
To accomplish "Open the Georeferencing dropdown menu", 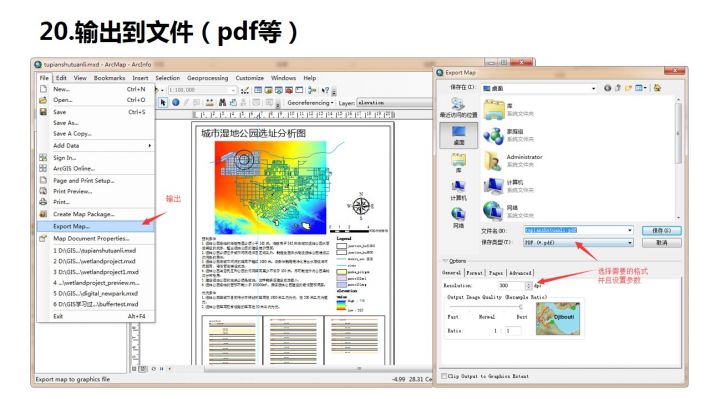I will 310,103.
